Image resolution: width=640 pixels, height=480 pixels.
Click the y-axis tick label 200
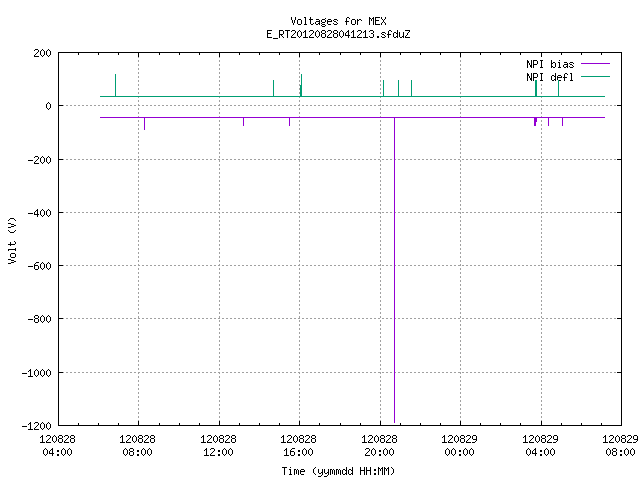click(x=42, y=53)
